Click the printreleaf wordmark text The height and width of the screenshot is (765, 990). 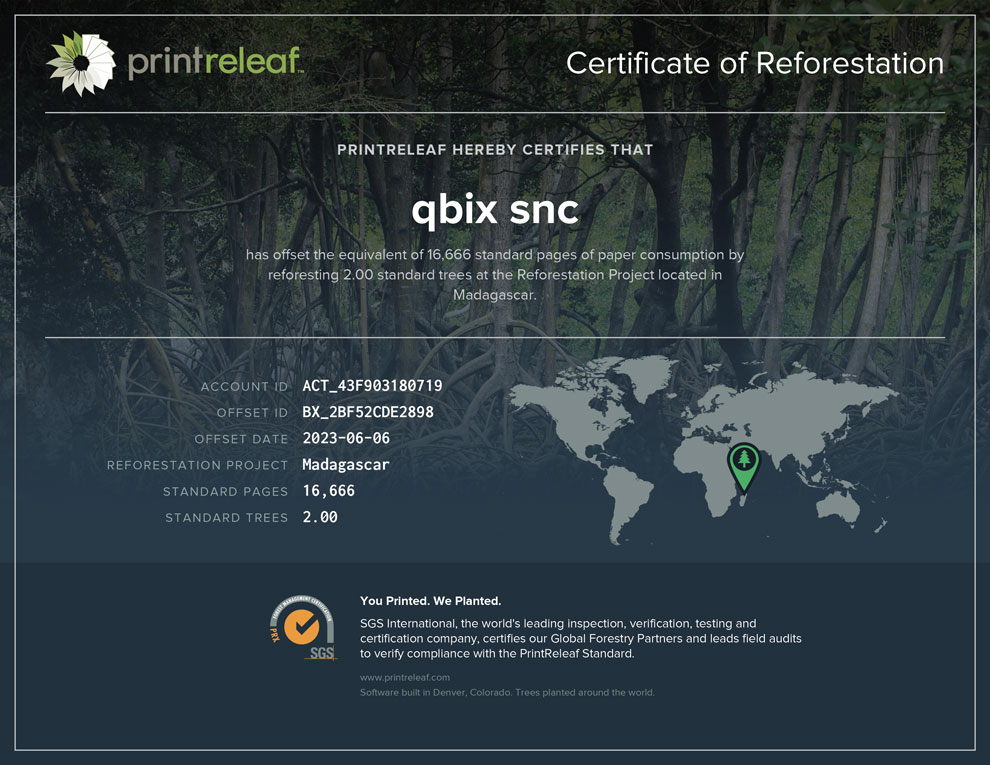[215, 62]
